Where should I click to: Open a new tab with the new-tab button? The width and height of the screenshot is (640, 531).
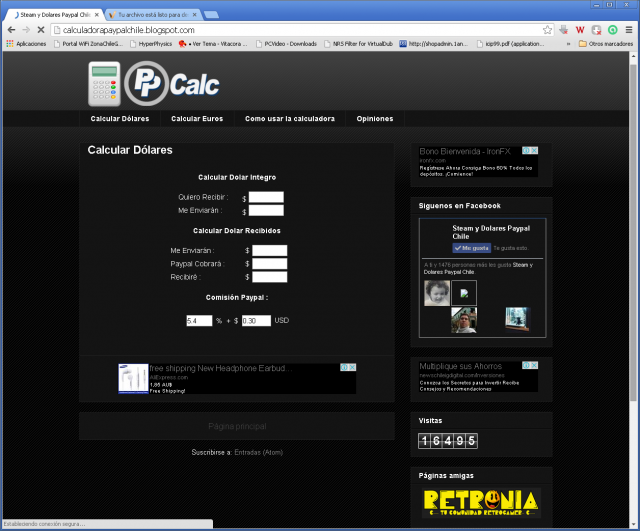(211, 15)
